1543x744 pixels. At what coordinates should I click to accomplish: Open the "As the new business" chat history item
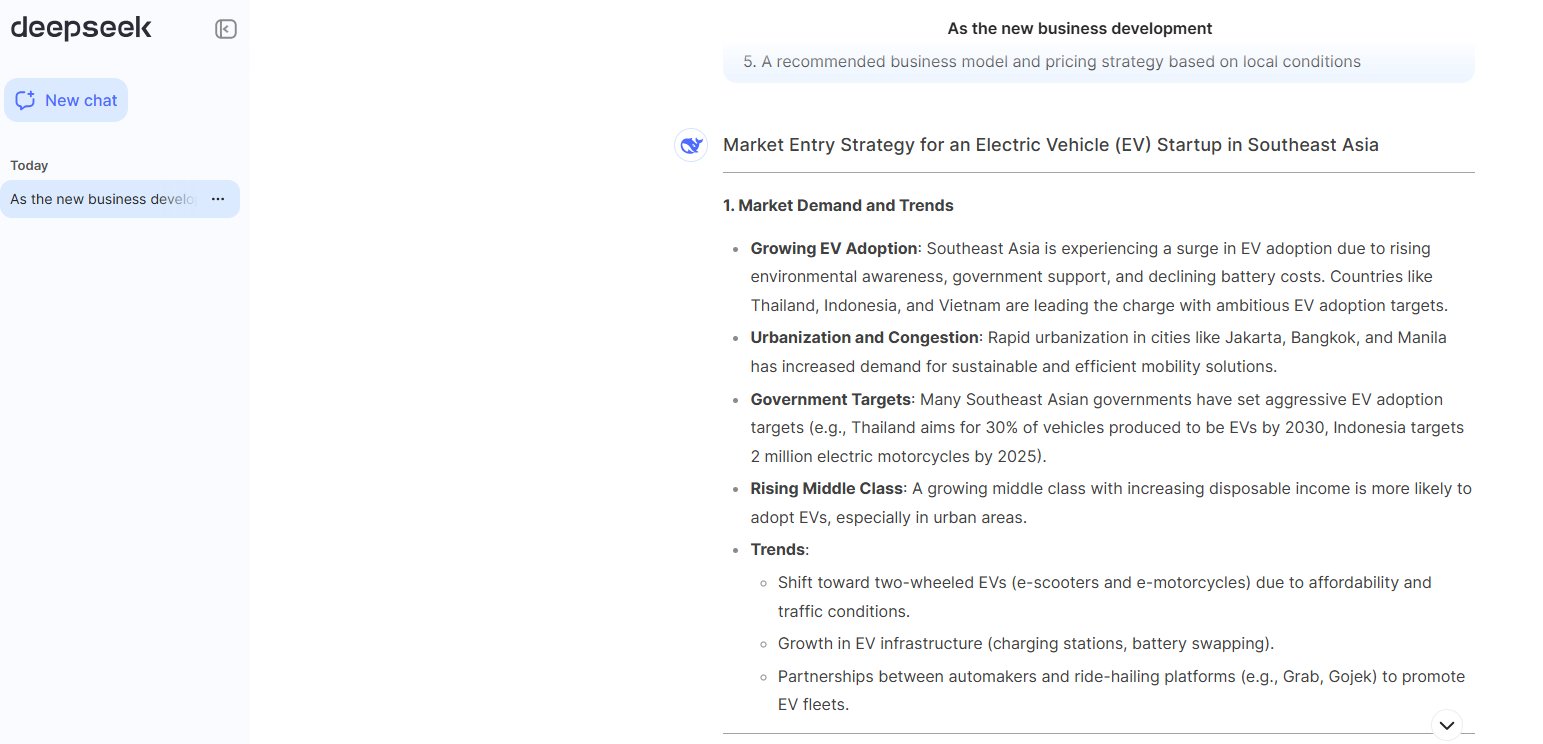tap(103, 199)
